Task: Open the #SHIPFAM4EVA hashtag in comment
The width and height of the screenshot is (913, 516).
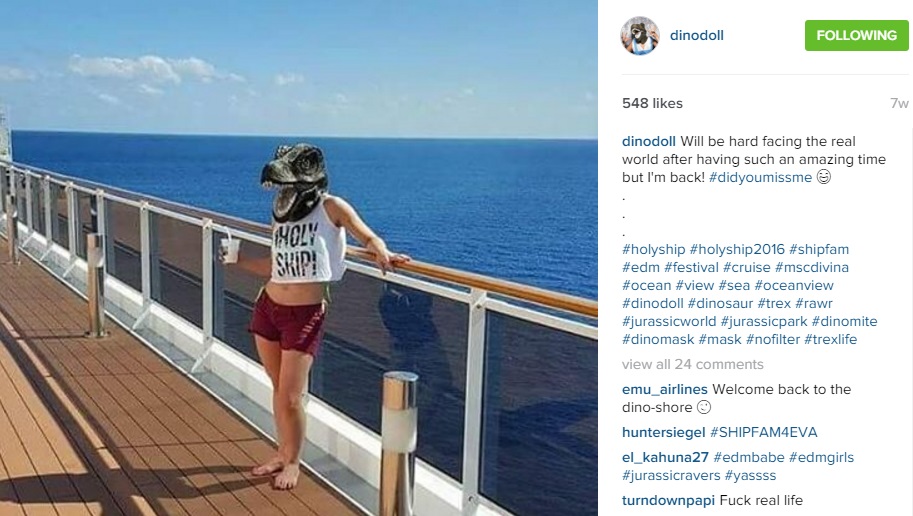Action: point(763,433)
